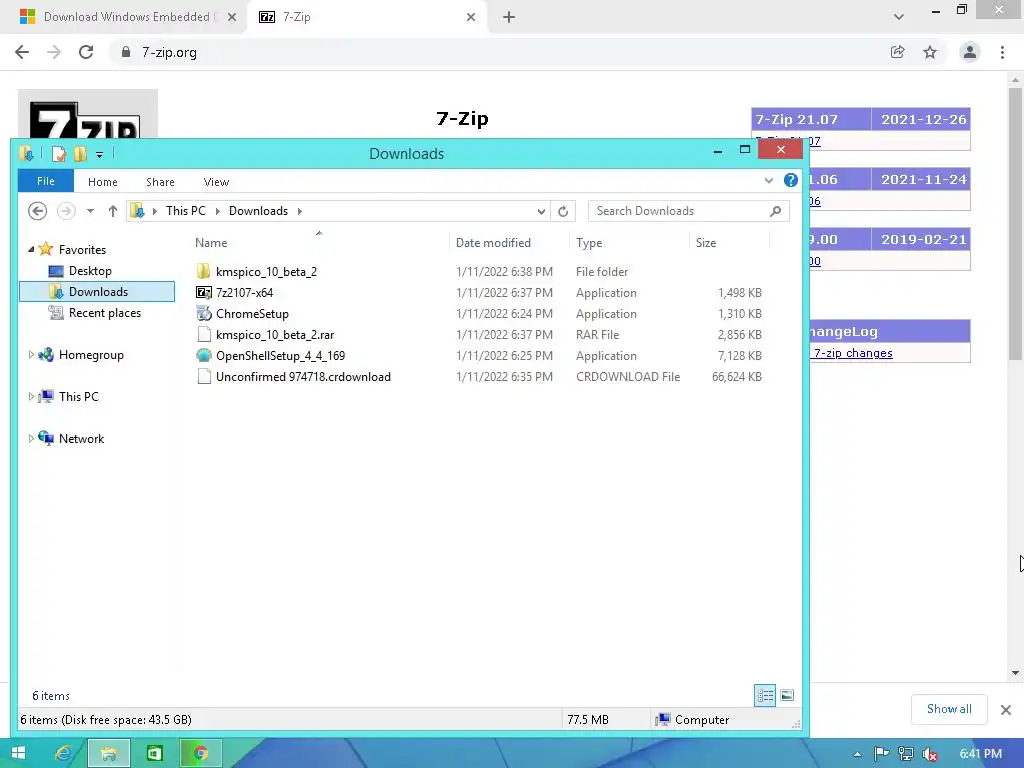Go back using Explorer back arrow

(37, 211)
